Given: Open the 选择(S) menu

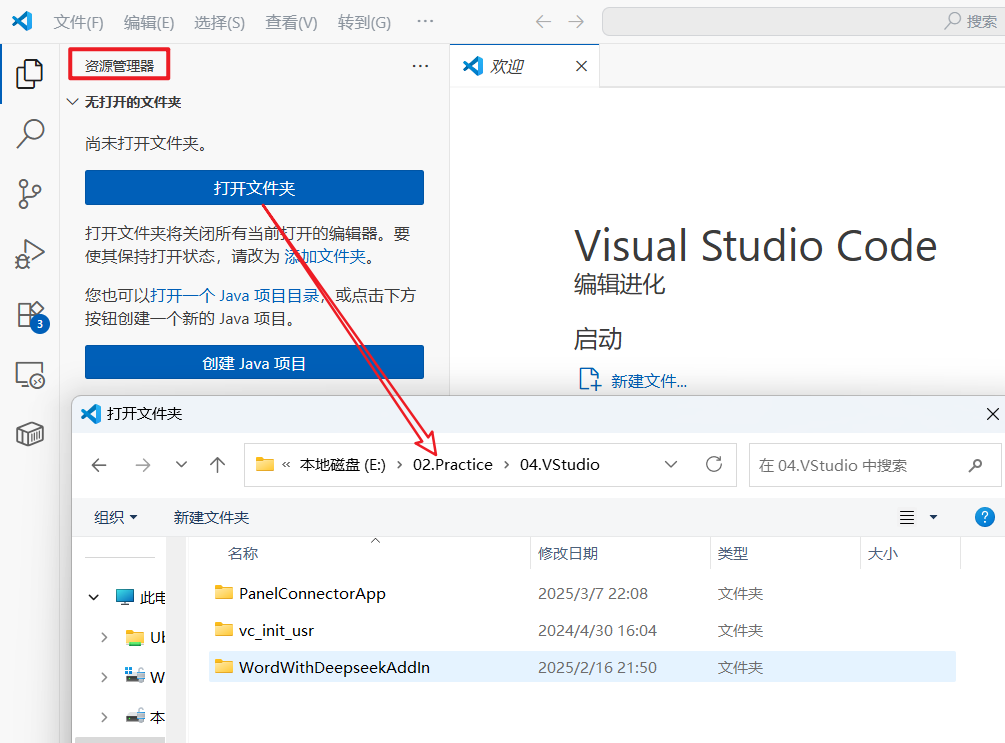Looking at the screenshot, I should (219, 22).
